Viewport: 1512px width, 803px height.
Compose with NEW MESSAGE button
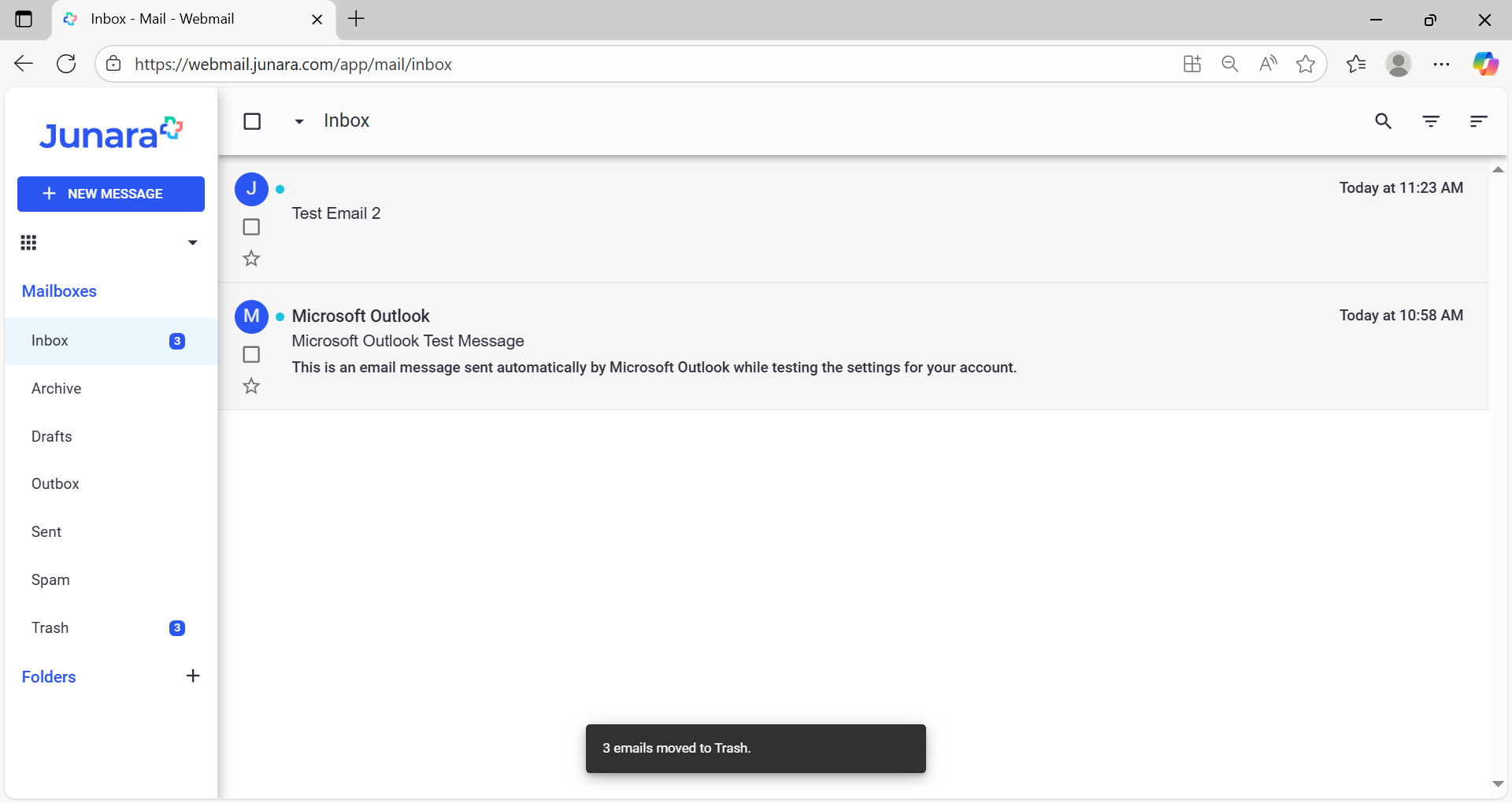tap(111, 194)
